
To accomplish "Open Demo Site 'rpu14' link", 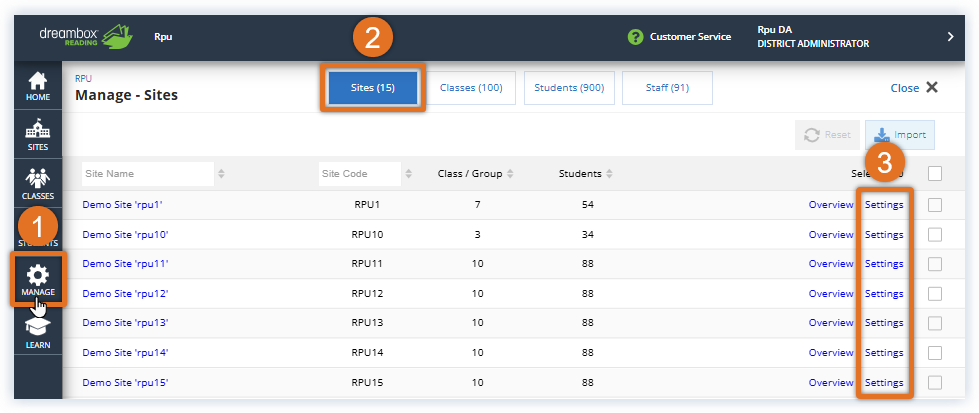I will [x=125, y=352].
